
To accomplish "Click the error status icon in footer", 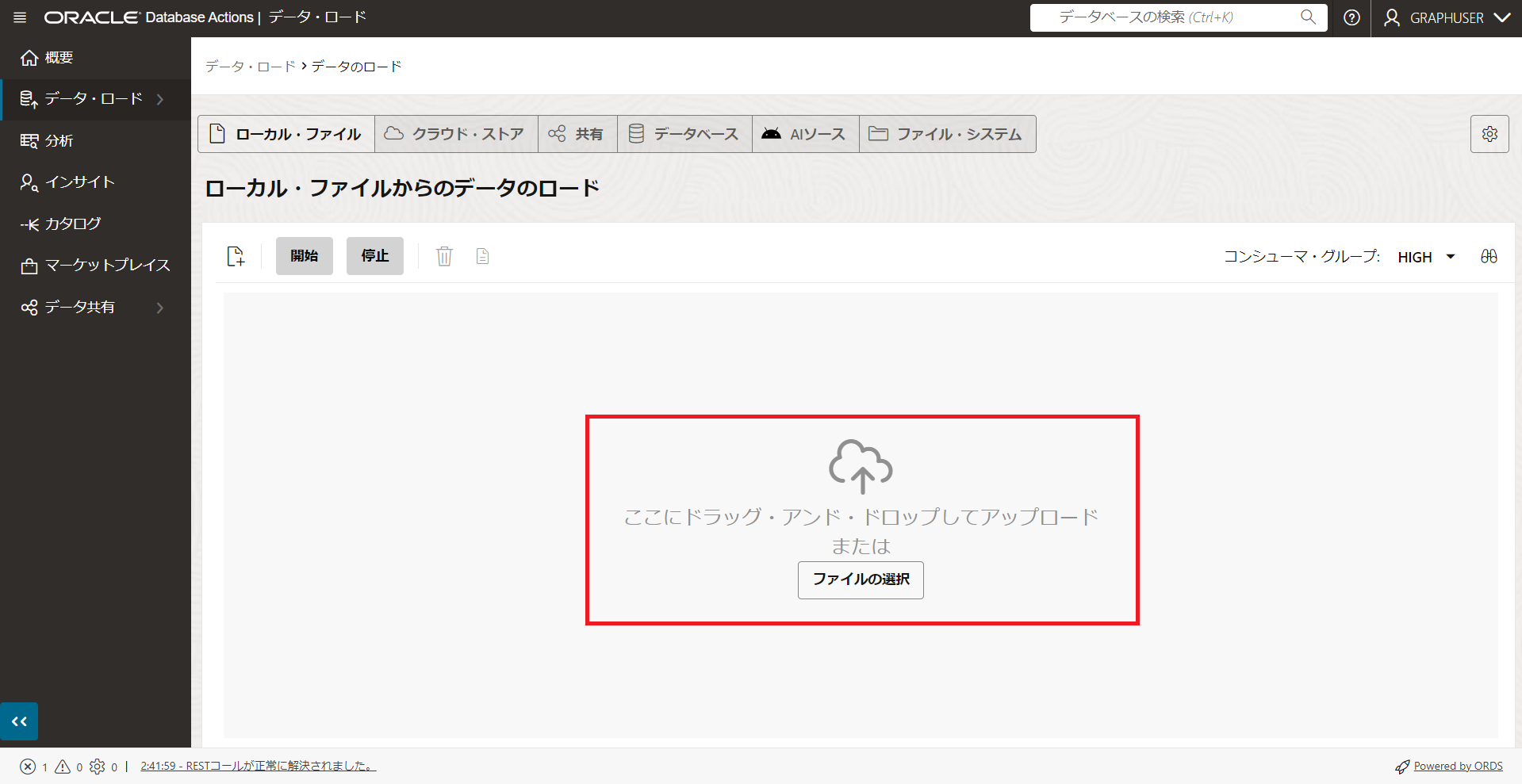I will [x=29, y=766].
